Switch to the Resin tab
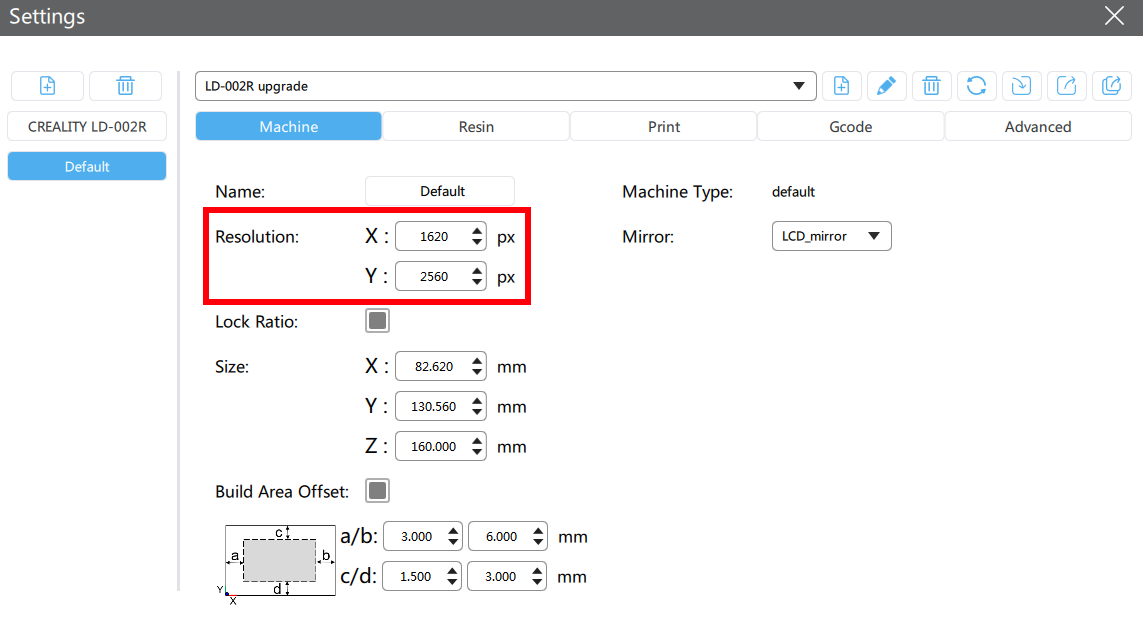 click(476, 127)
